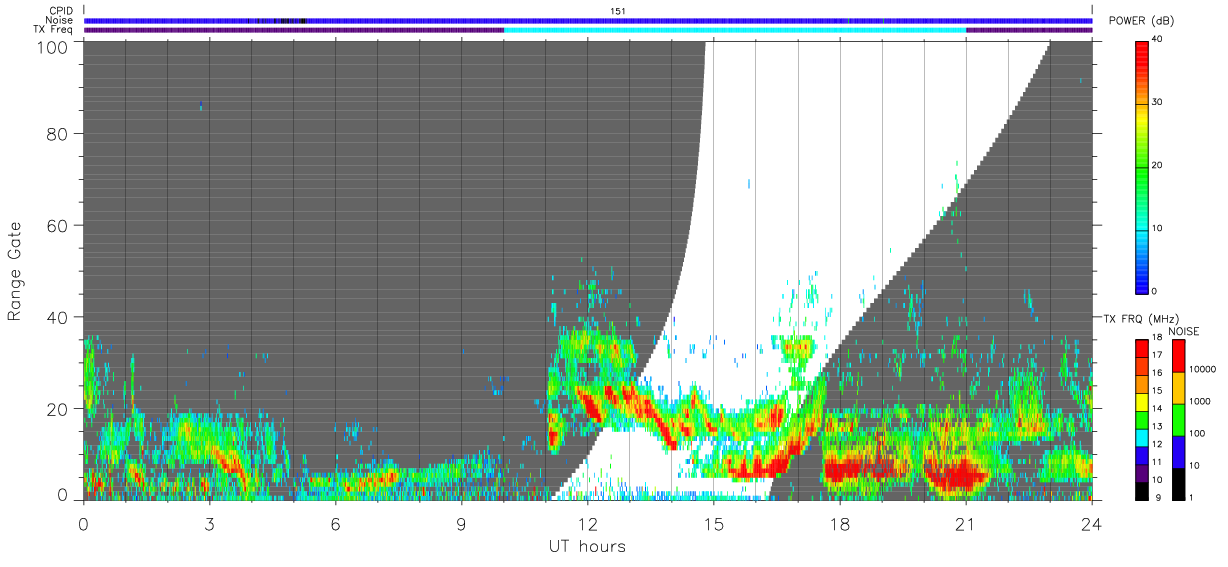Click the 15 value in TX FRQ legend

click(1158, 391)
